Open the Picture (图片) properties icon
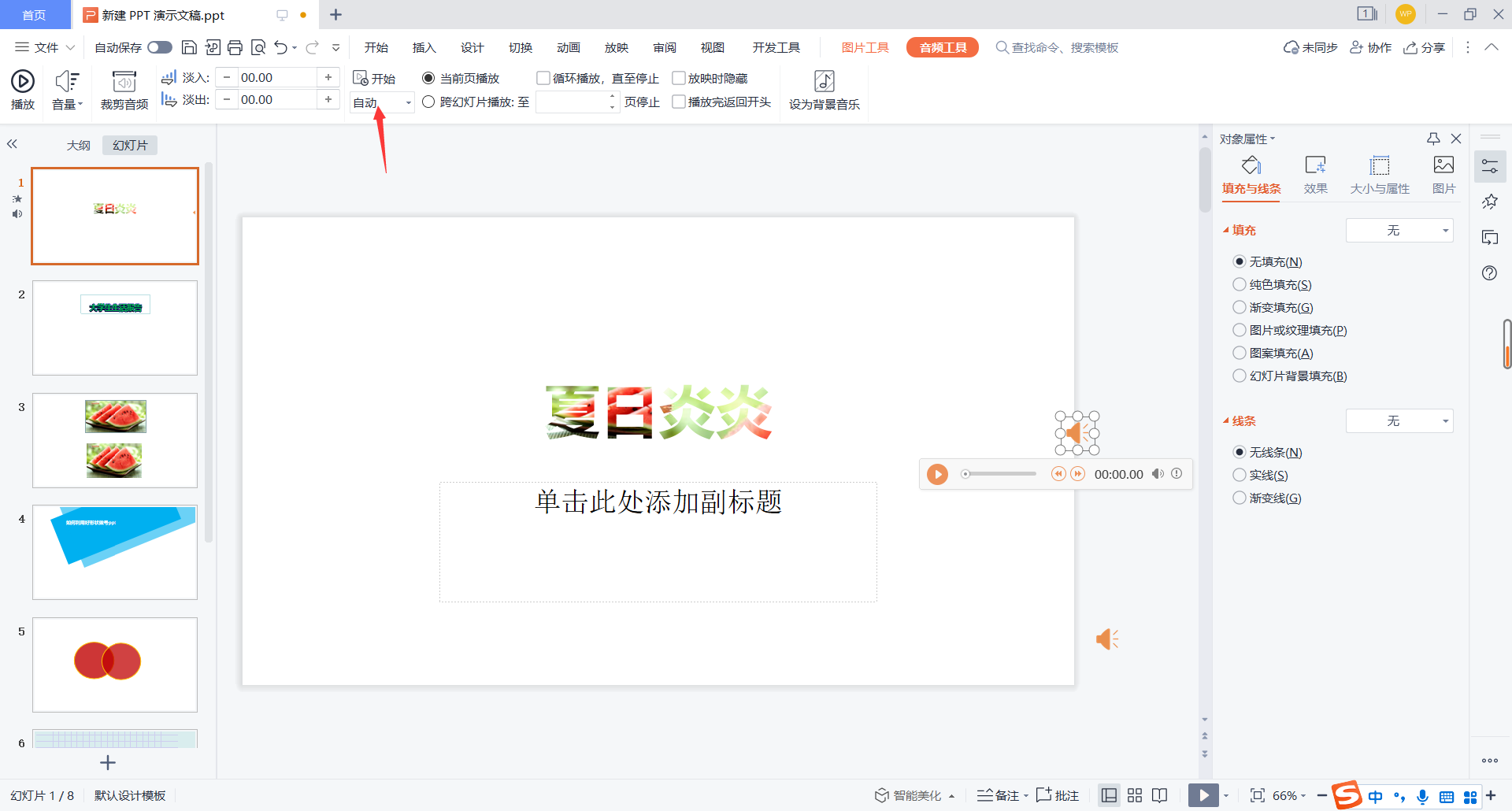 tap(1443, 165)
